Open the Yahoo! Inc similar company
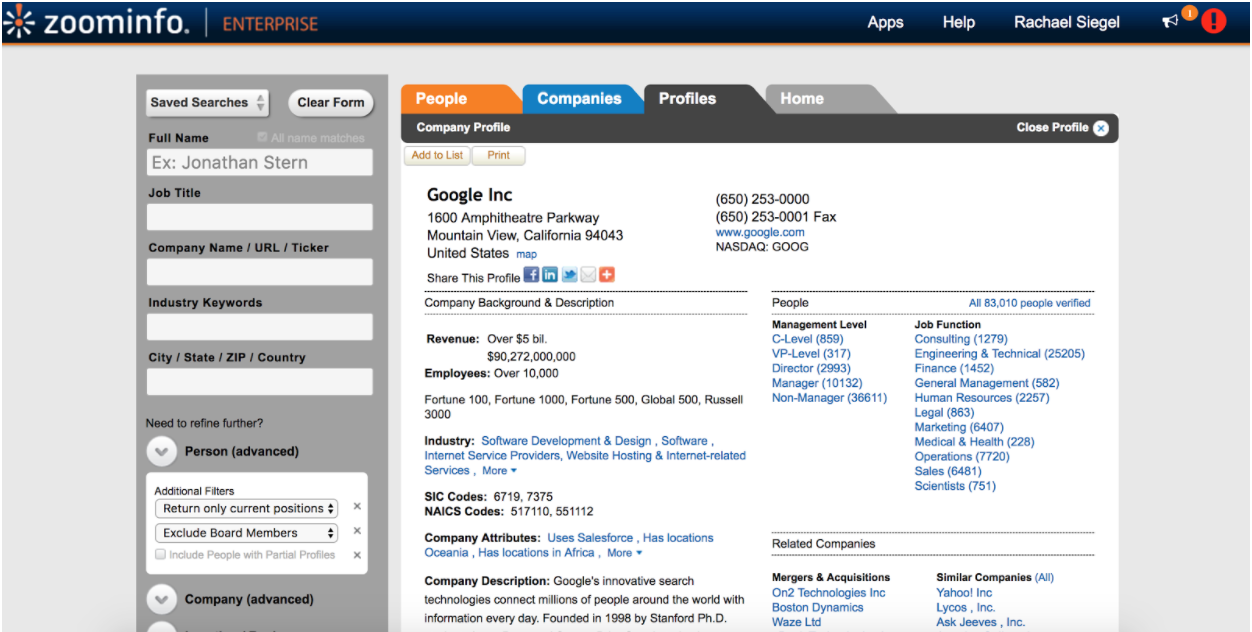 [964, 593]
